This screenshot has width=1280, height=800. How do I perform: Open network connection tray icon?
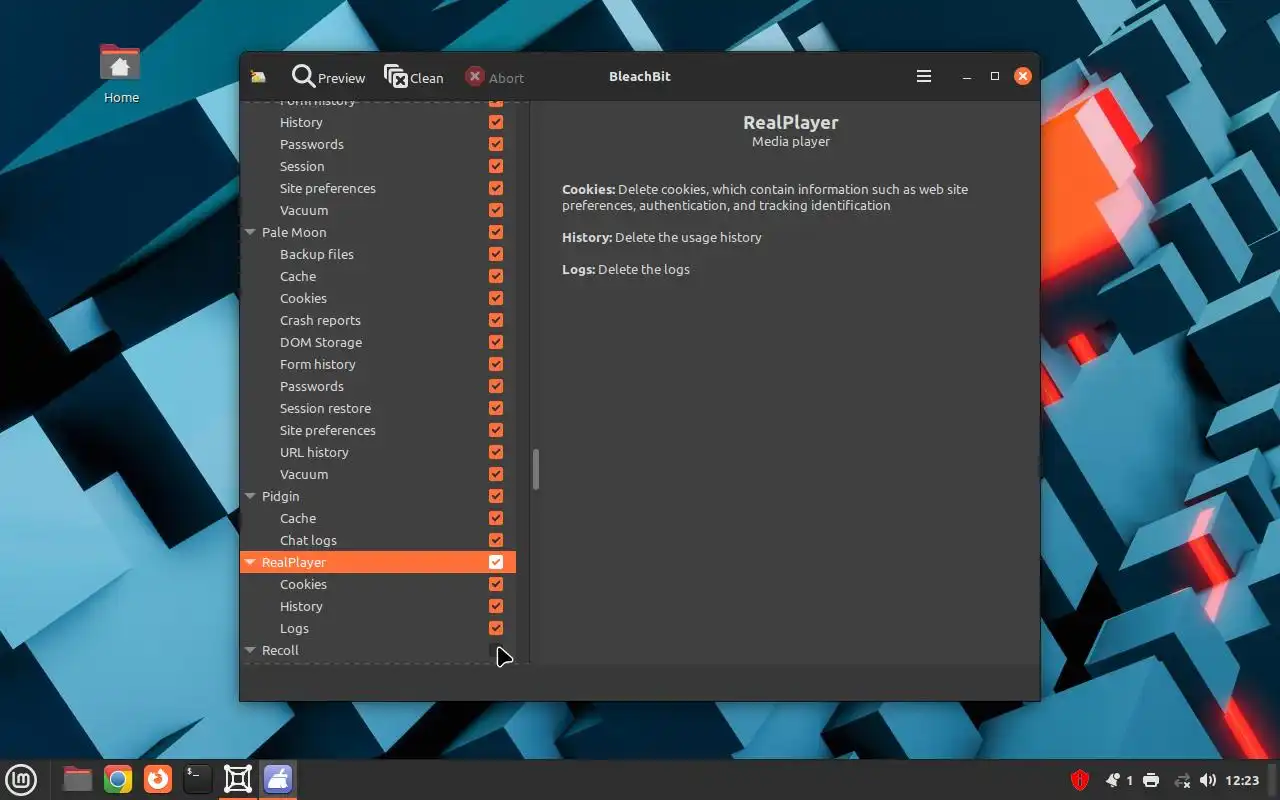[x=1182, y=780]
